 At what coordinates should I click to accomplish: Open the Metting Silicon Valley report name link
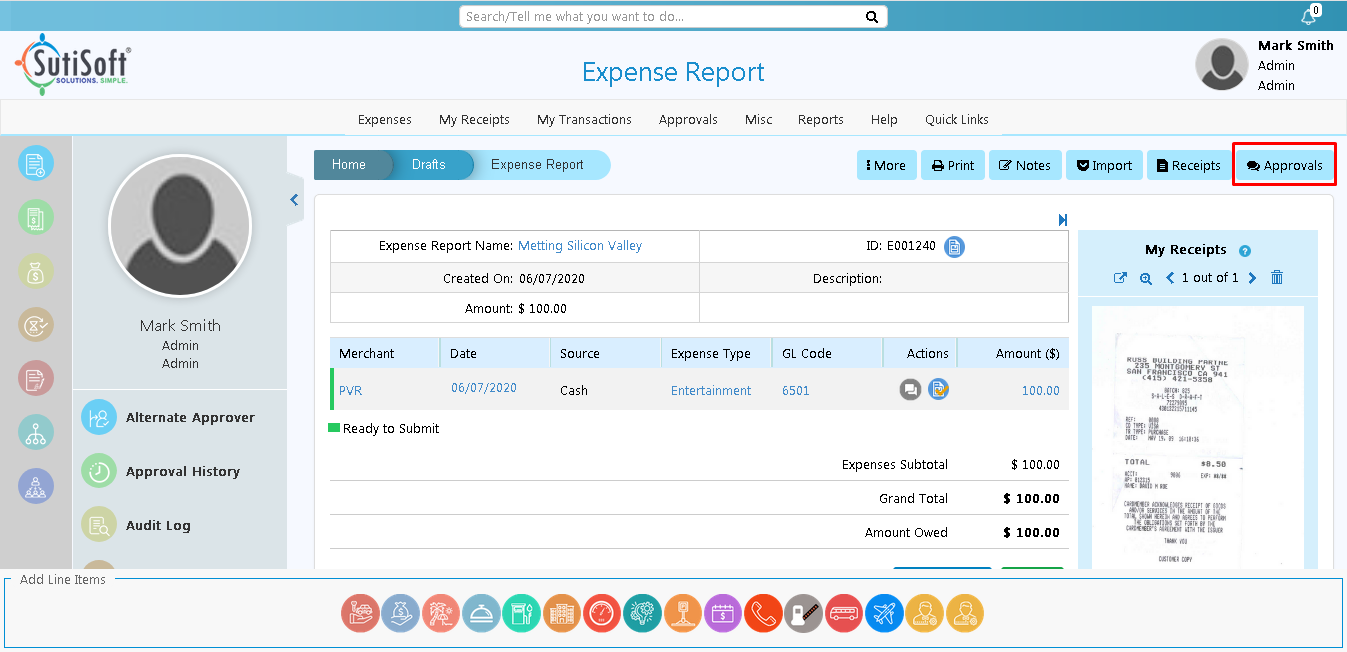[x=580, y=246]
